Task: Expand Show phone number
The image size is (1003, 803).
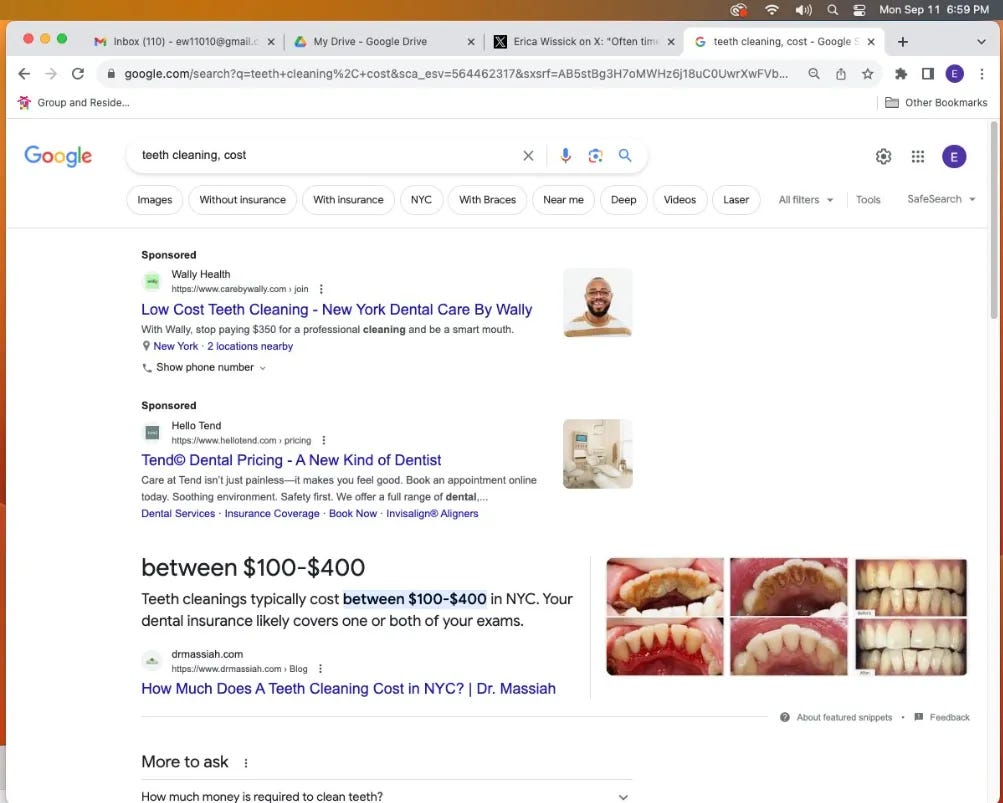Action: pyautogui.click(x=204, y=367)
